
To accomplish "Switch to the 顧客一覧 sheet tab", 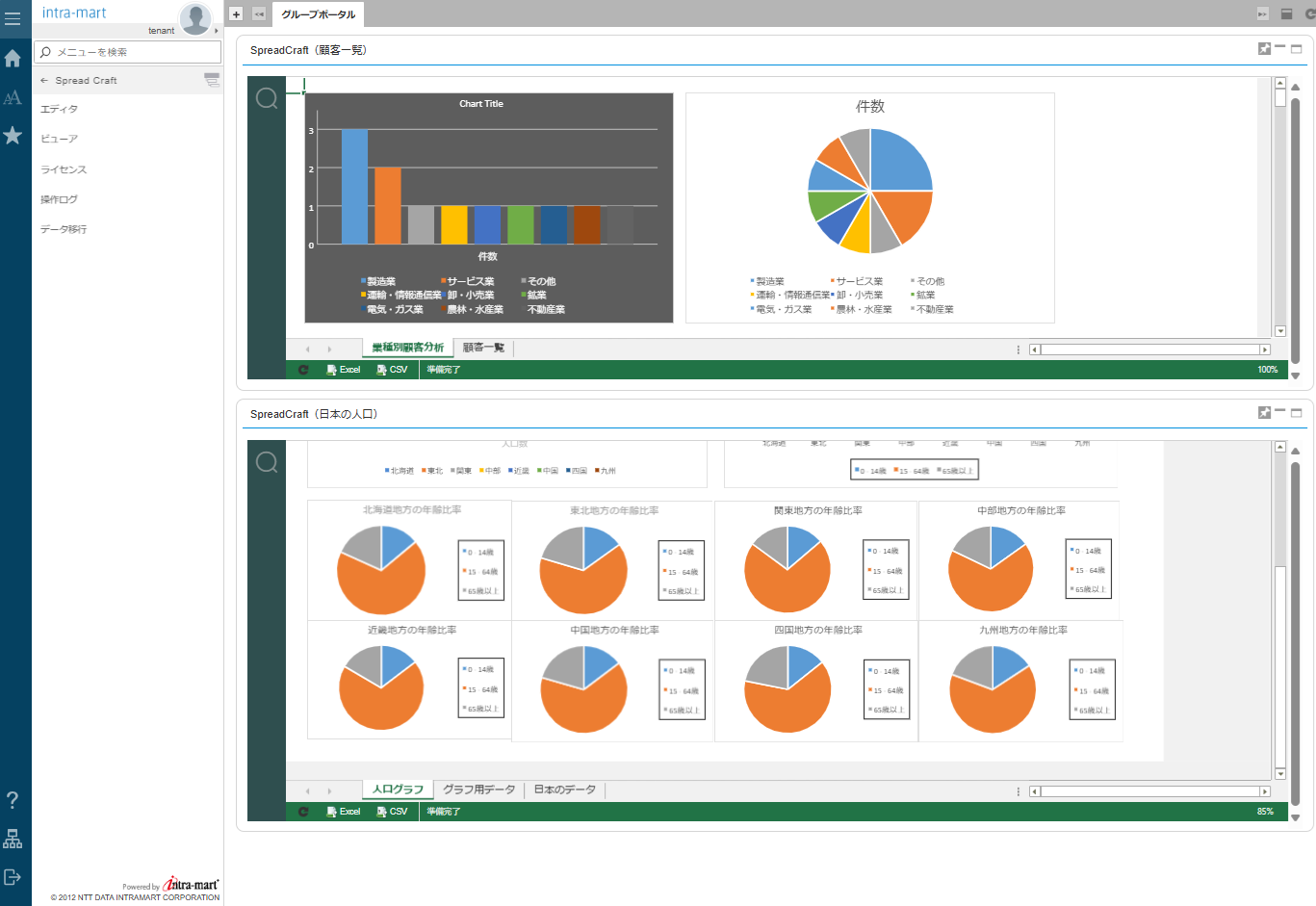I will point(483,348).
